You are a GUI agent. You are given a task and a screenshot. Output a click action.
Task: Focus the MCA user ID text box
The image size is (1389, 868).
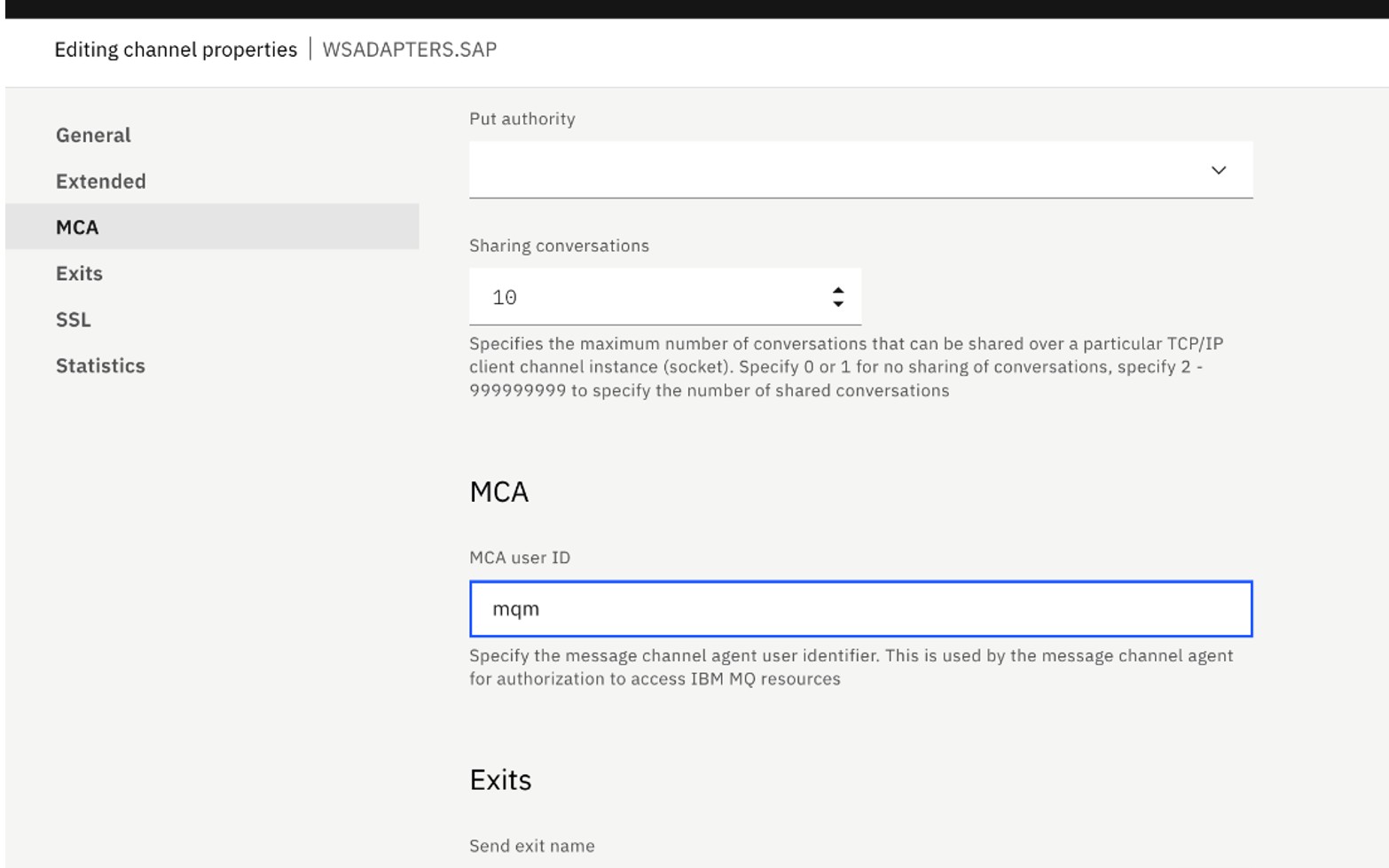[x=860, y=609]
